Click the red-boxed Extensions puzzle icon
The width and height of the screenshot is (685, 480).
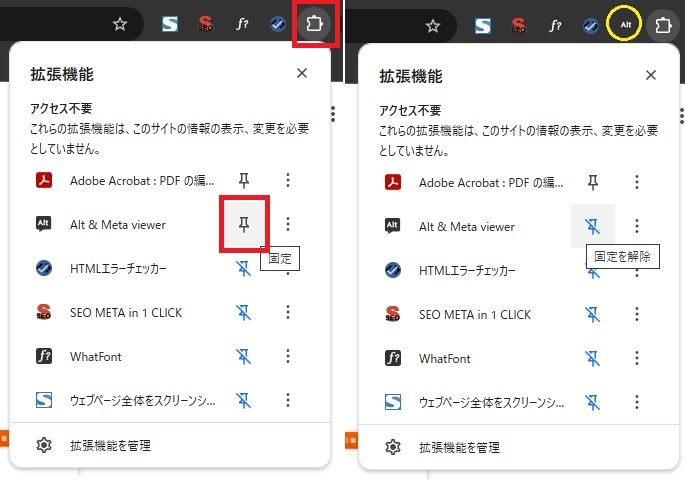tap(314, 24)
